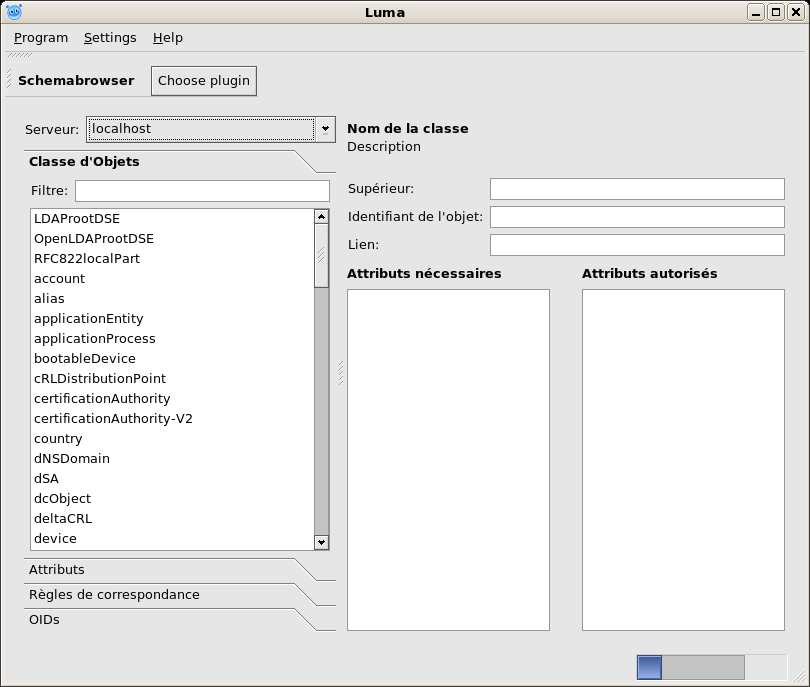The image size is (810, 687).
Task: Open the Settings menu
Action: [110, 38]
